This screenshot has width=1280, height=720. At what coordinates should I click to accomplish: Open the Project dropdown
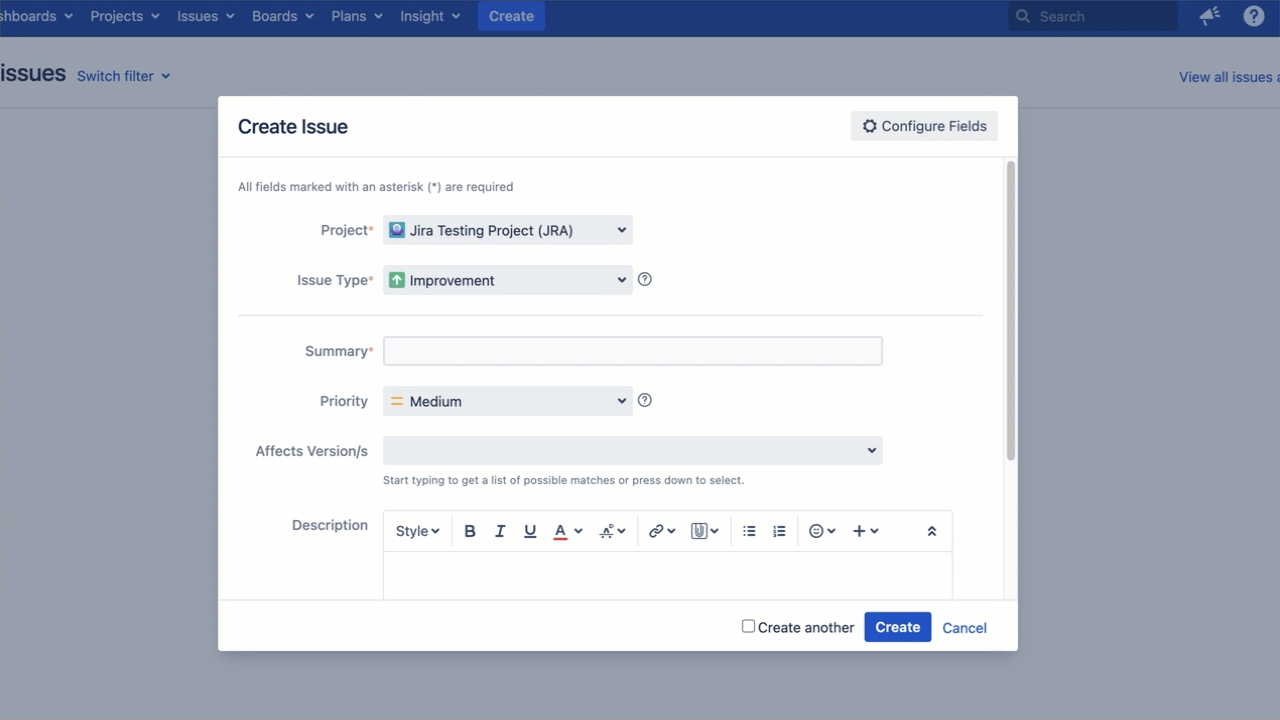coord(508,230)
